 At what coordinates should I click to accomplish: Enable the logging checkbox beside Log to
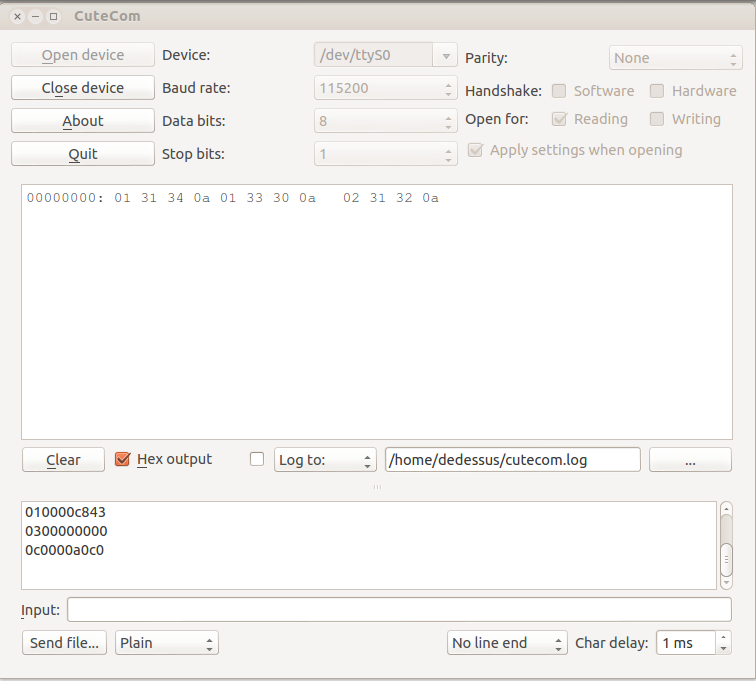click(x=257, y=459)
